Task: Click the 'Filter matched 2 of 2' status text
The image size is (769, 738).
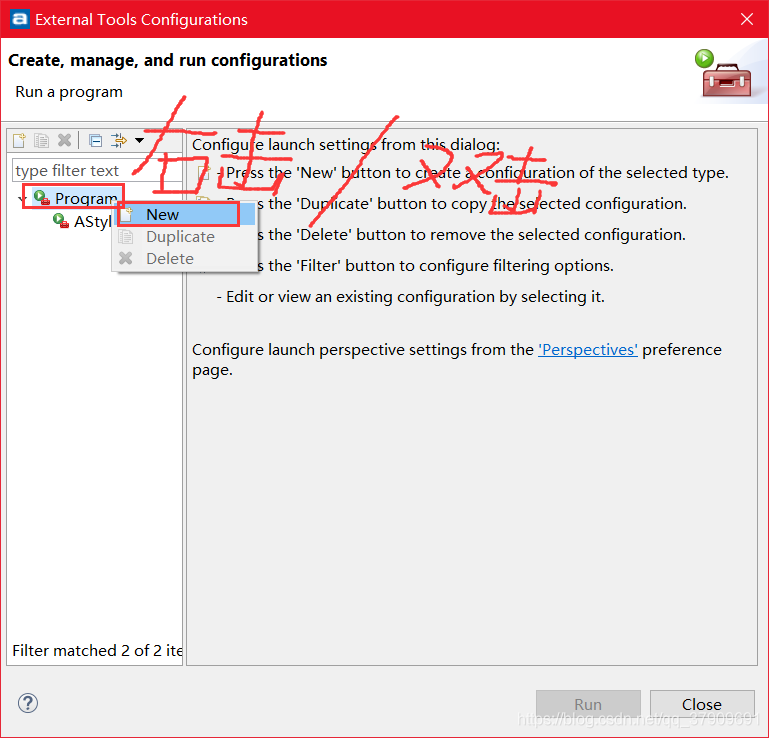Action: [x=97, y=651]
